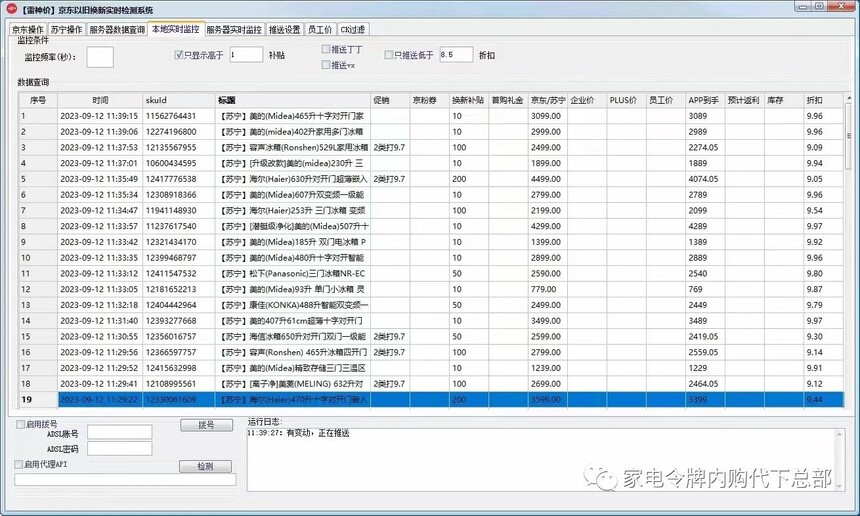Click the 松下(Panasonic)三门冰箱 title cell
860x516 pixels.
pos(293,274)
